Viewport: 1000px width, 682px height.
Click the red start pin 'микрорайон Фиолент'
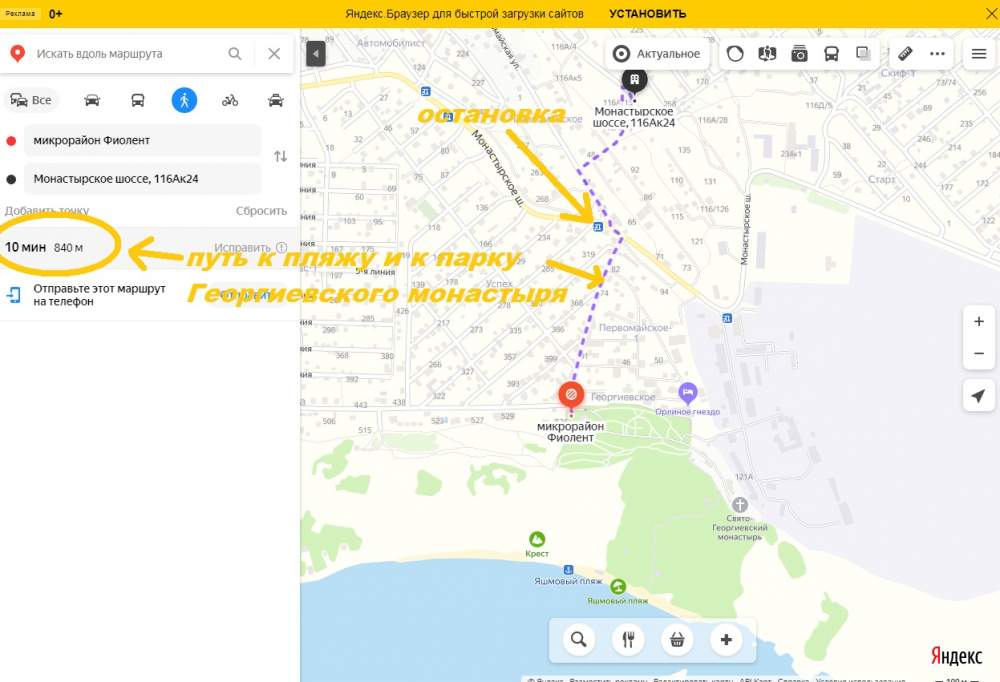(x=571, y=396)
